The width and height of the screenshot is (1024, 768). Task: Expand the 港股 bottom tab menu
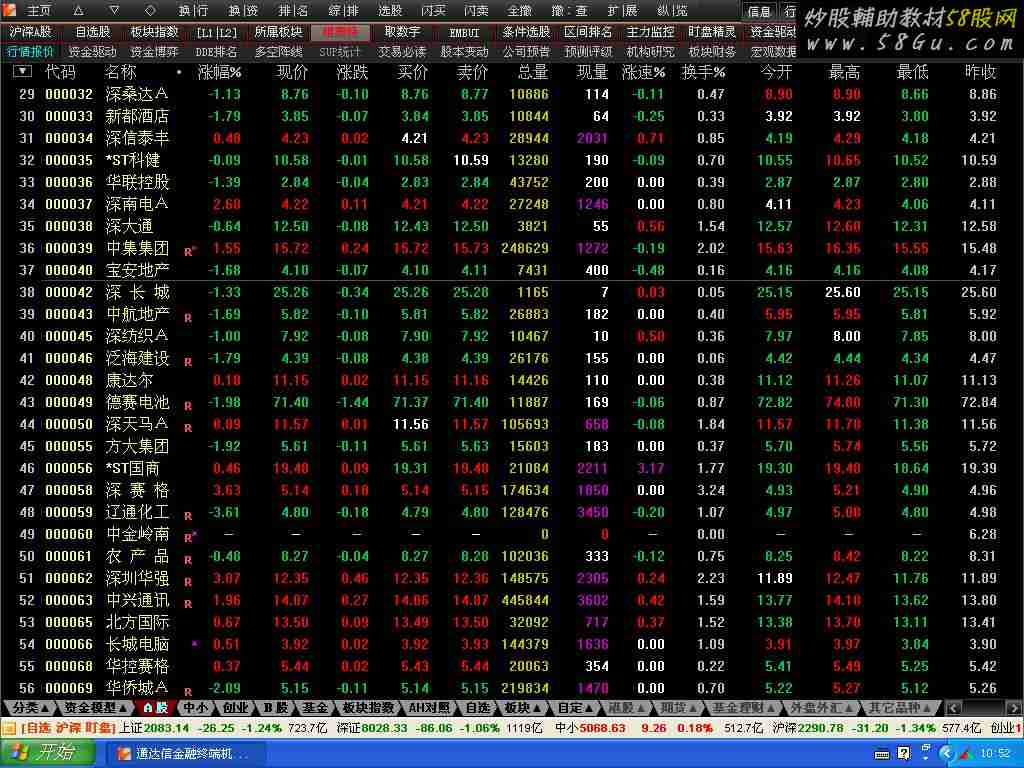click(626, 707)
